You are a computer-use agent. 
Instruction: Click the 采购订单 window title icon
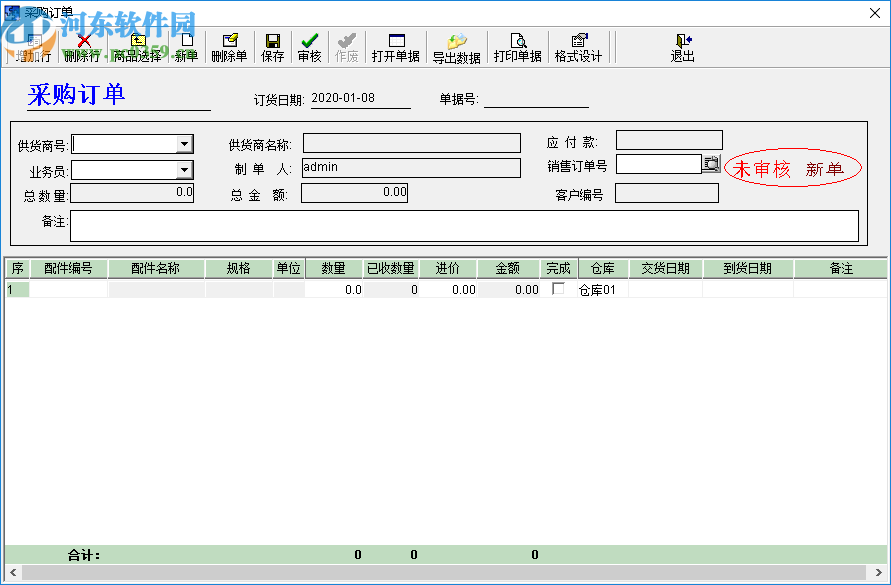tap(11, 13)
